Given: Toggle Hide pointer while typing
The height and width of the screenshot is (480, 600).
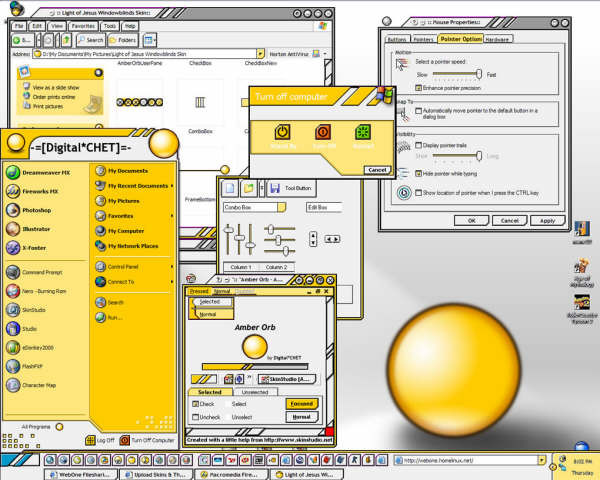Looking at the screenshot, I should 418,173.
